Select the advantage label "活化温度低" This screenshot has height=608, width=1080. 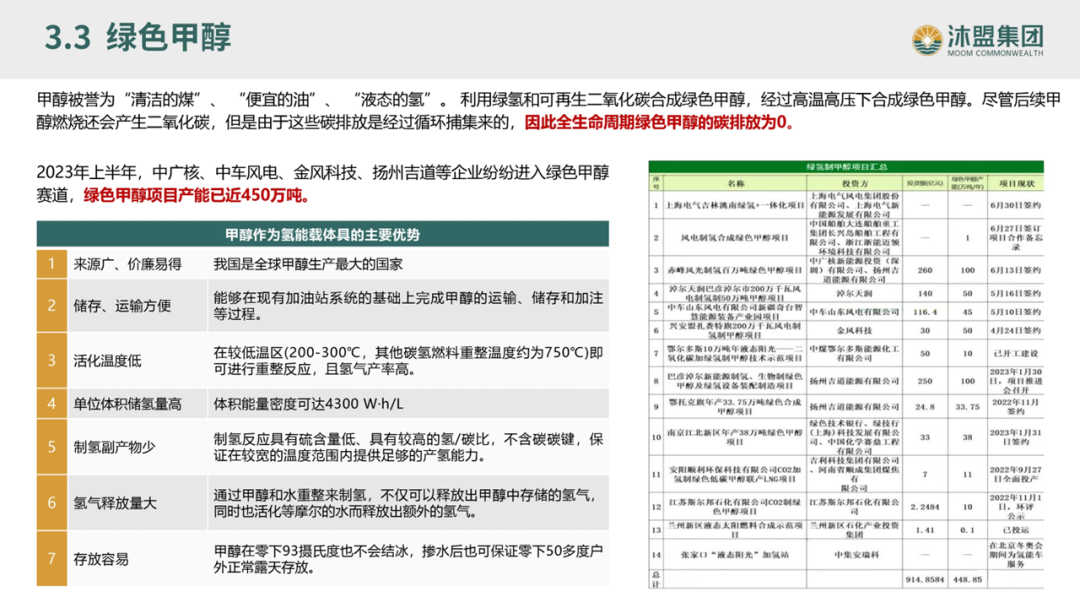[x=107, y=361]
